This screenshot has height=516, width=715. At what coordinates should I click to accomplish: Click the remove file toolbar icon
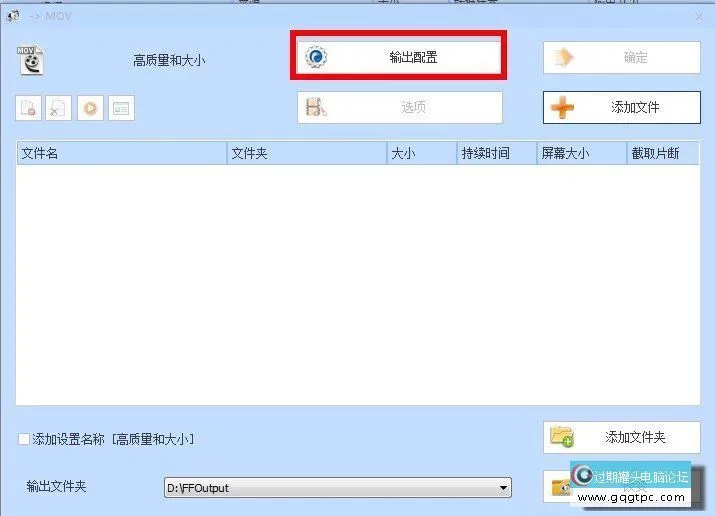click(28, 108)
